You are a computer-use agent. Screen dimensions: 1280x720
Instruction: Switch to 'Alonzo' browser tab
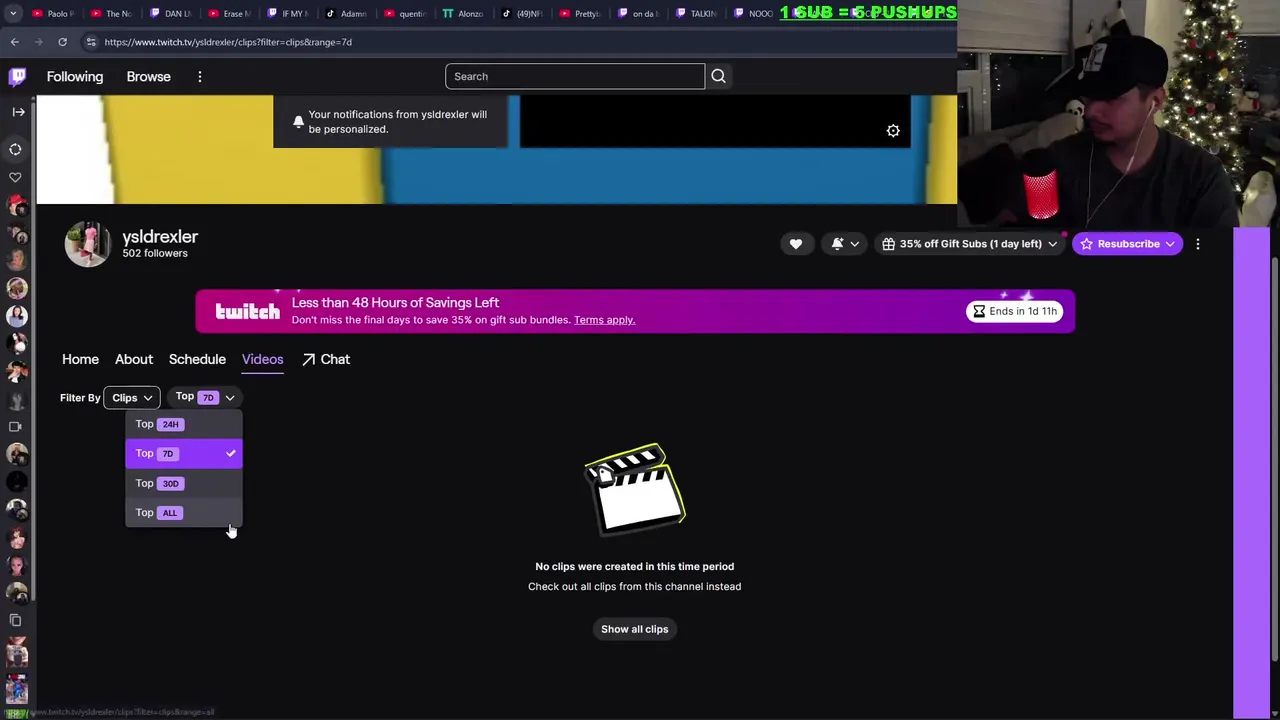[x=462, y=13]
